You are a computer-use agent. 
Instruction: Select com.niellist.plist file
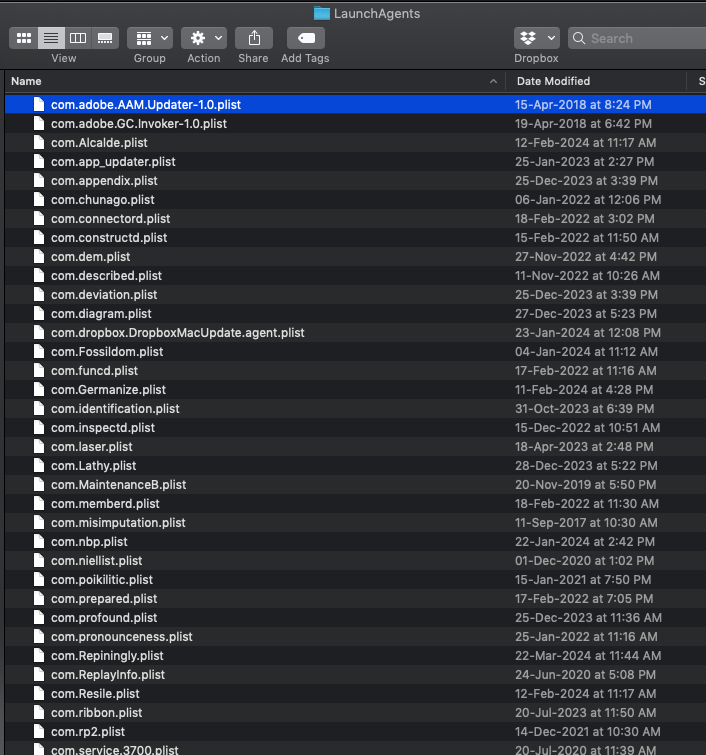point(355,561)
